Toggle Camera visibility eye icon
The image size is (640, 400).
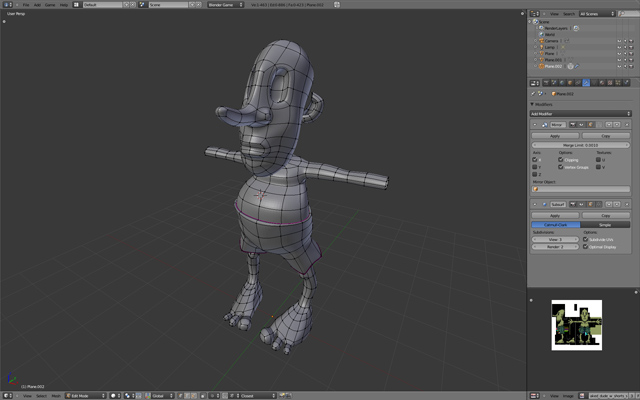click(x=618, y=40)
